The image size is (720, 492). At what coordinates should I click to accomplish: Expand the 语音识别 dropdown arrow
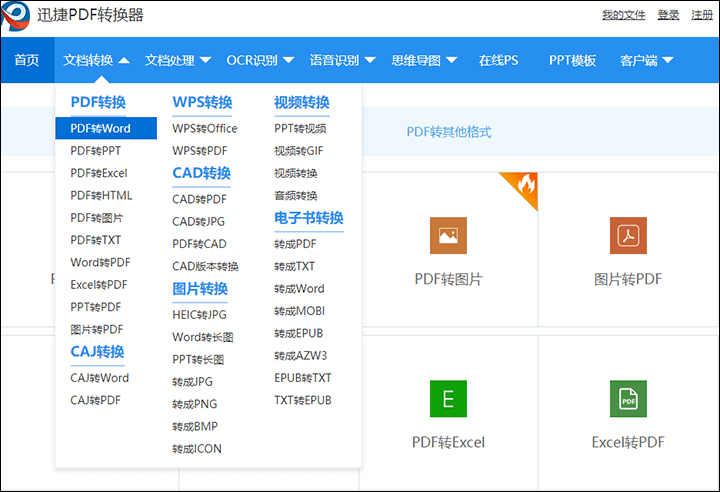[x=370, y=60]
